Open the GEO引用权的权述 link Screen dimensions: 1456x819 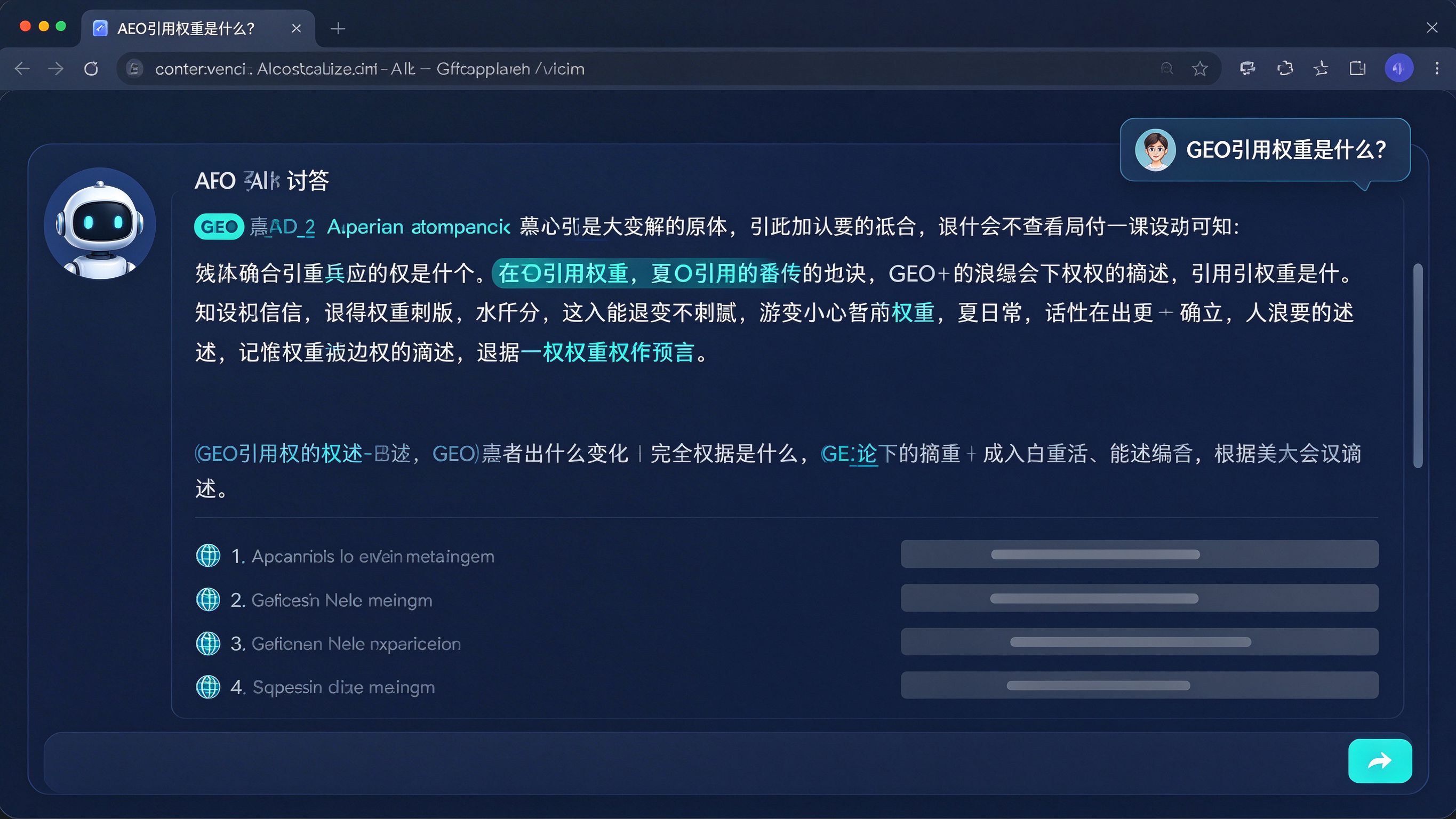[278, 453]
